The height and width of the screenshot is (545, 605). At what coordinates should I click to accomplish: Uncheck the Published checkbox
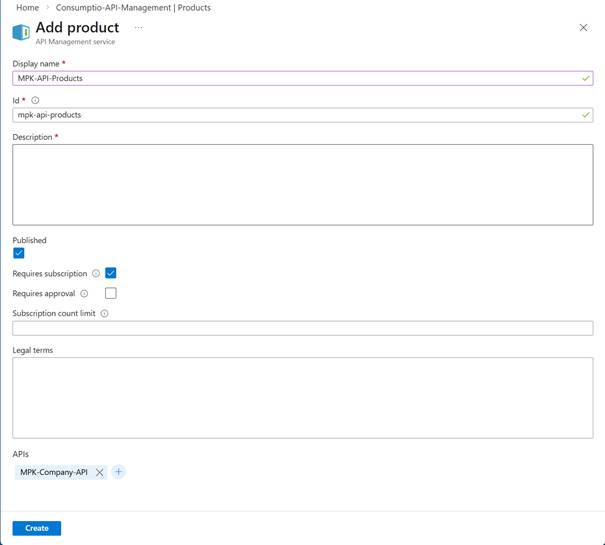pyautogui.click(x=19, y=254)
